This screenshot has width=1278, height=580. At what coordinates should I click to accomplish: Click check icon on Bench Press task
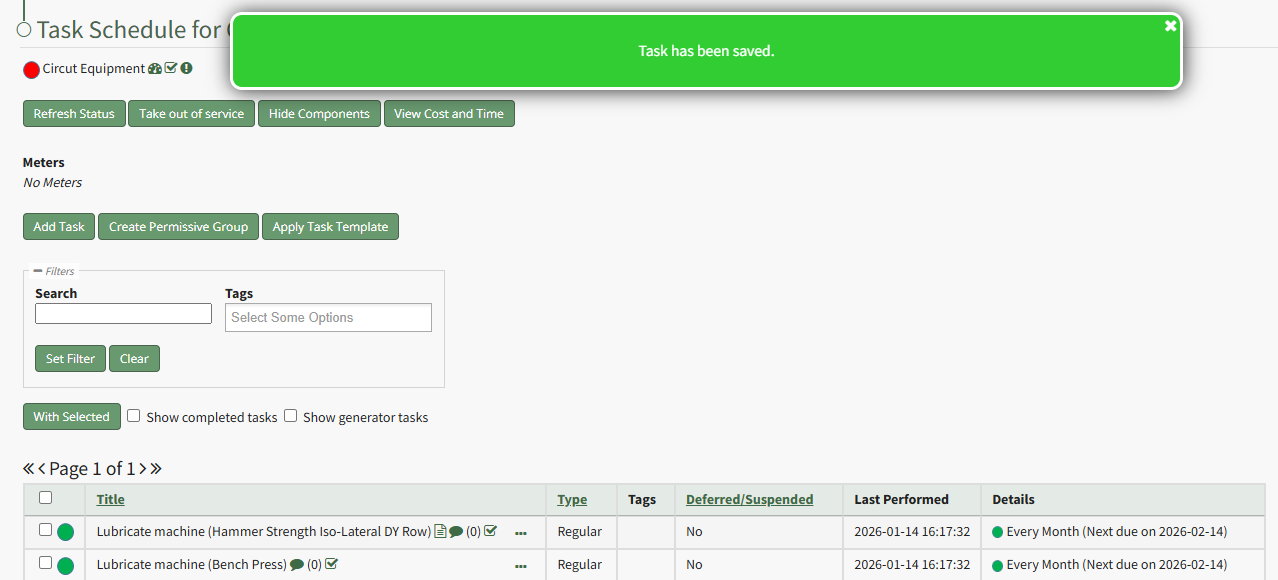coord(332,565)
